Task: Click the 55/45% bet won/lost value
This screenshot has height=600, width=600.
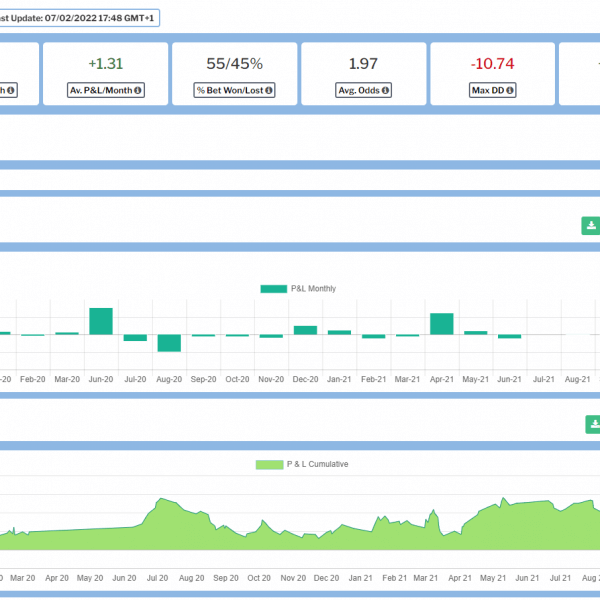Action: [x=235, y=64]
